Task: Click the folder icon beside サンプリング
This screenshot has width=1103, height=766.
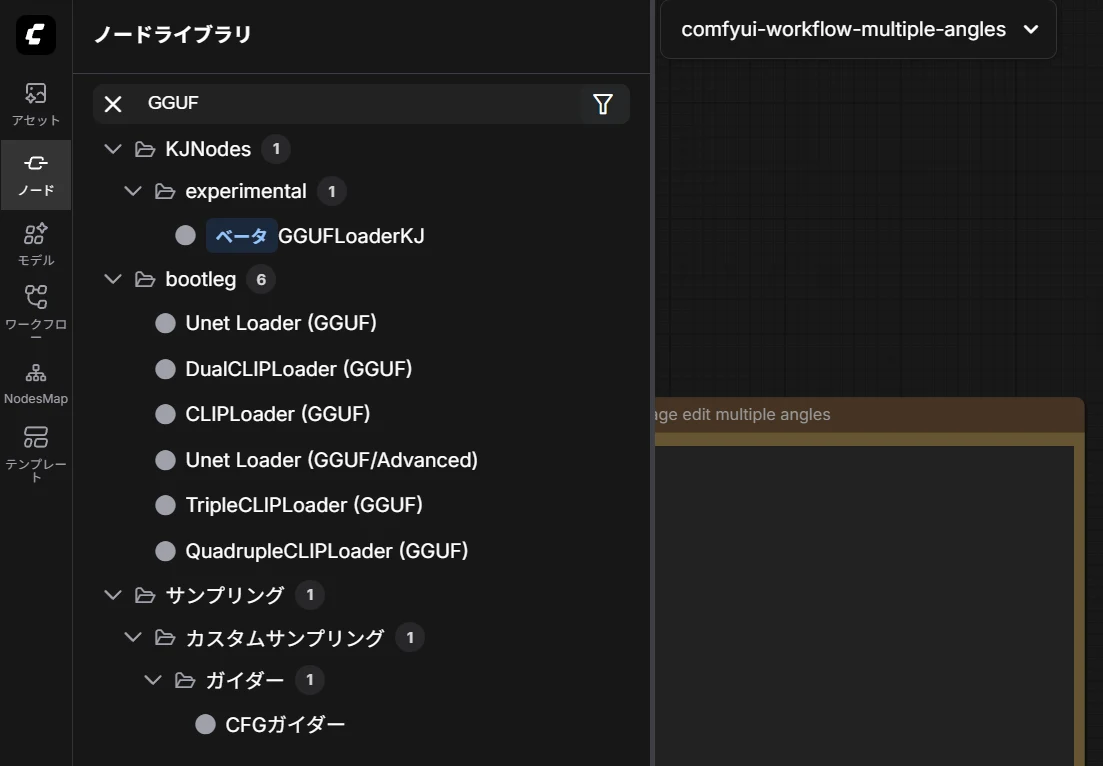Action: click(145, 595)
